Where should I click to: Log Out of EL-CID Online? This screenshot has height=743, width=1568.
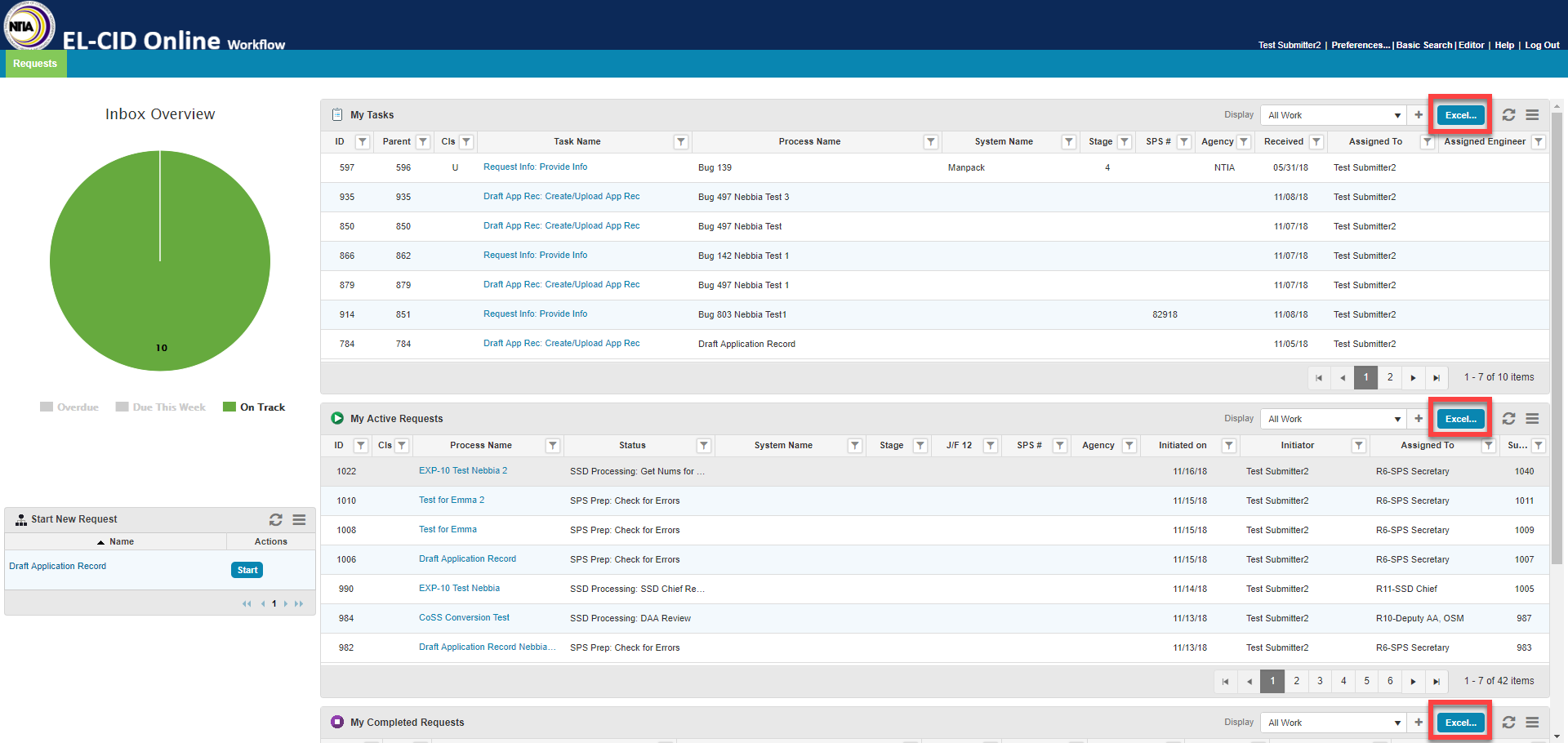pos(1542,46)
